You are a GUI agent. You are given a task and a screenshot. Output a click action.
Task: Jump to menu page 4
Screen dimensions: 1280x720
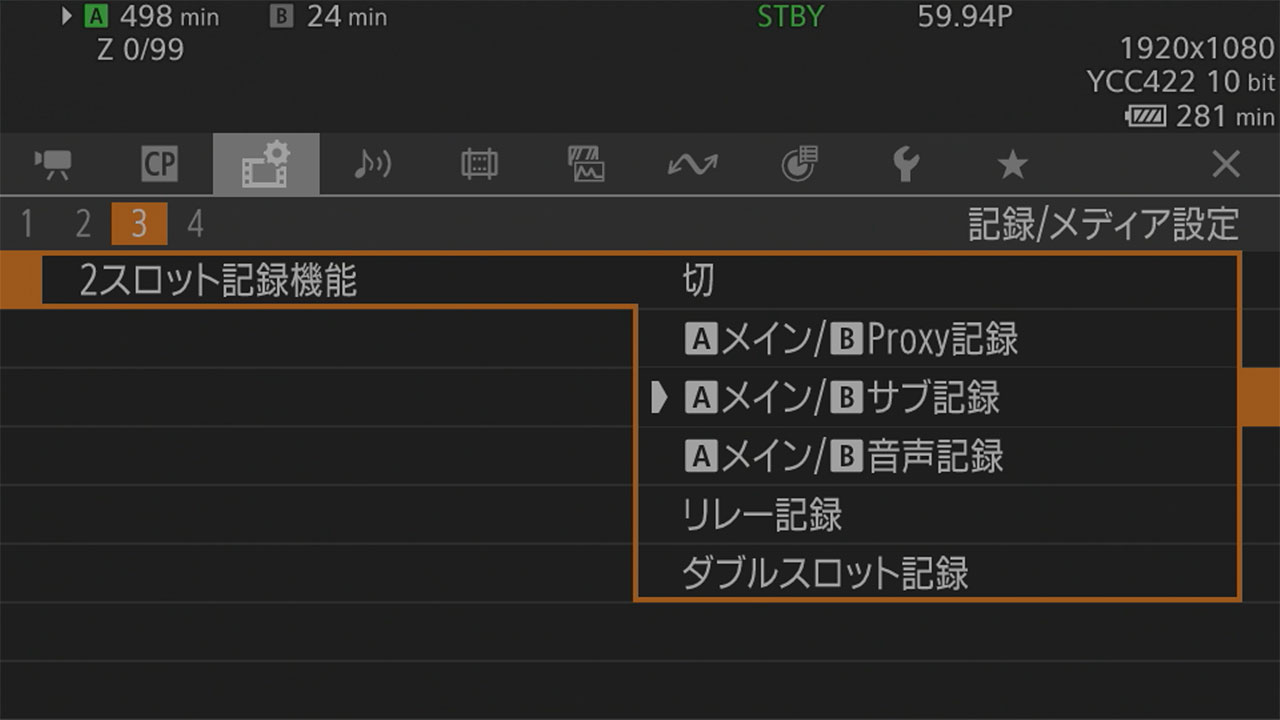pyautogui.click(x=195, y=224)
